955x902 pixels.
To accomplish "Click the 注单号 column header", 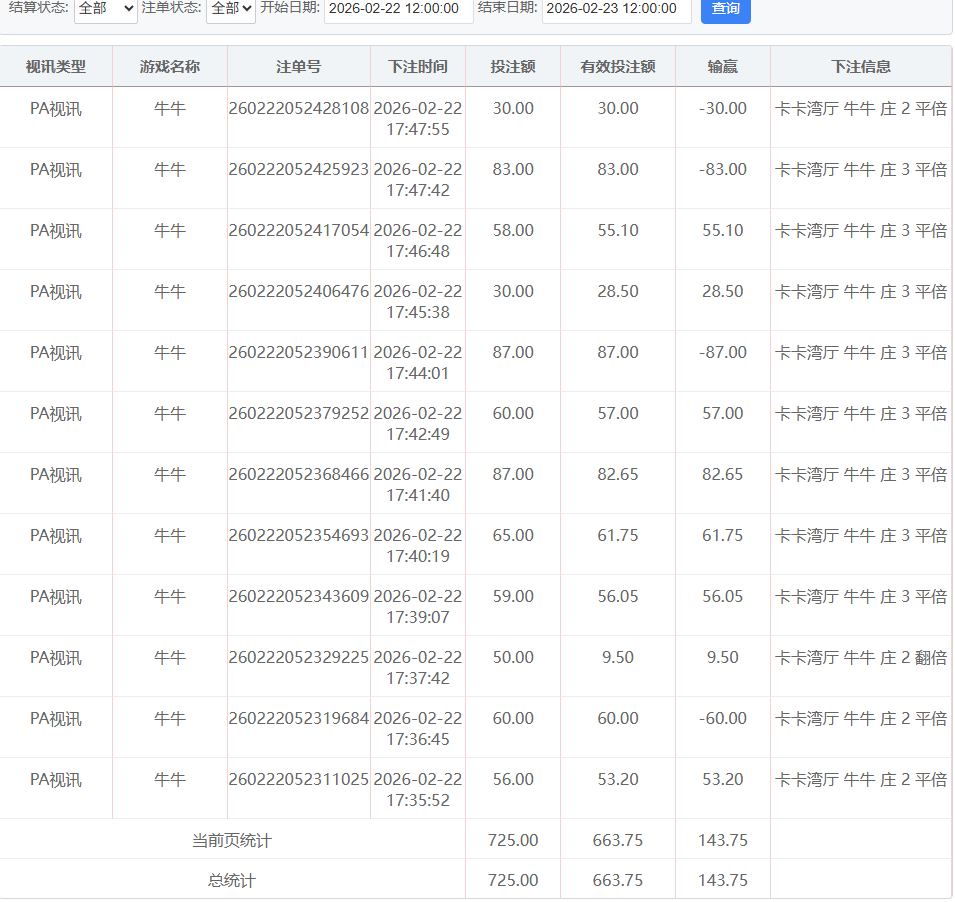I will pyautogui.click(x=298, y=67).
